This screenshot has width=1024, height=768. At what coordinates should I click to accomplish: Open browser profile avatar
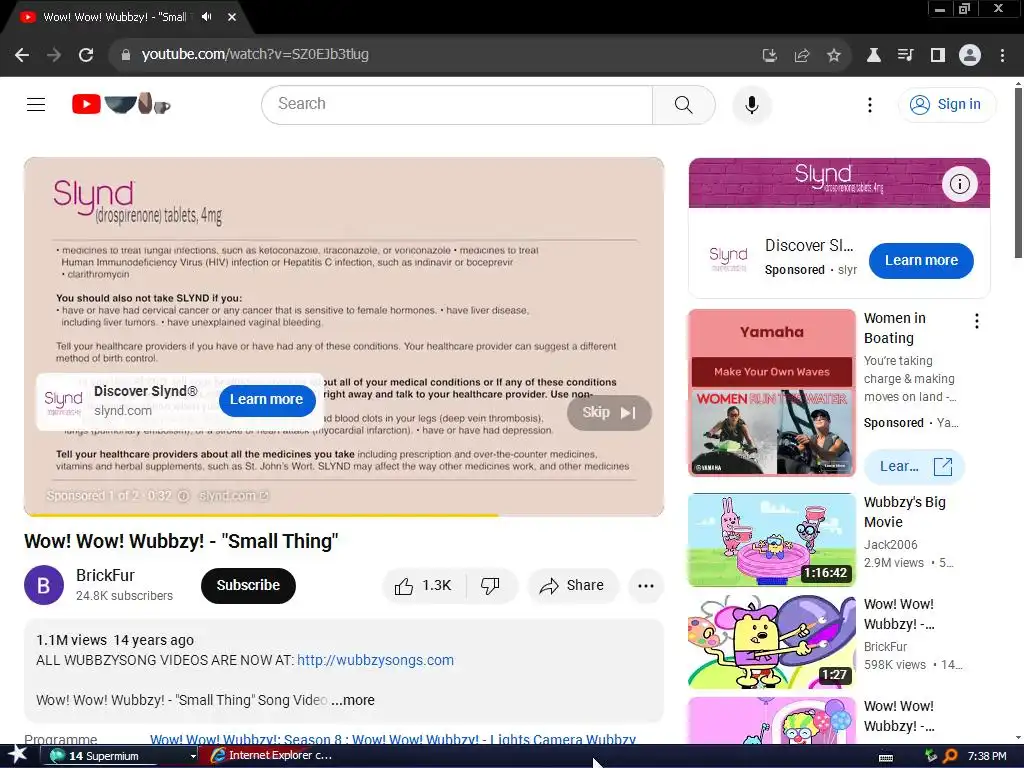(x=970, y=55)
